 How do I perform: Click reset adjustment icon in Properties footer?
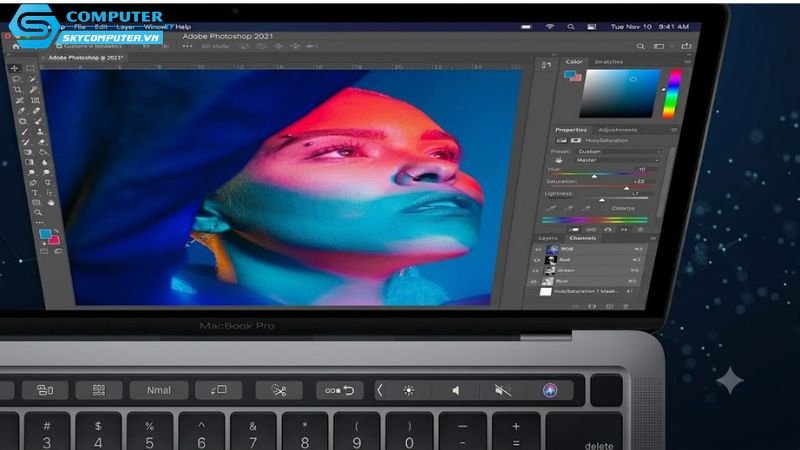coord(608,229)
